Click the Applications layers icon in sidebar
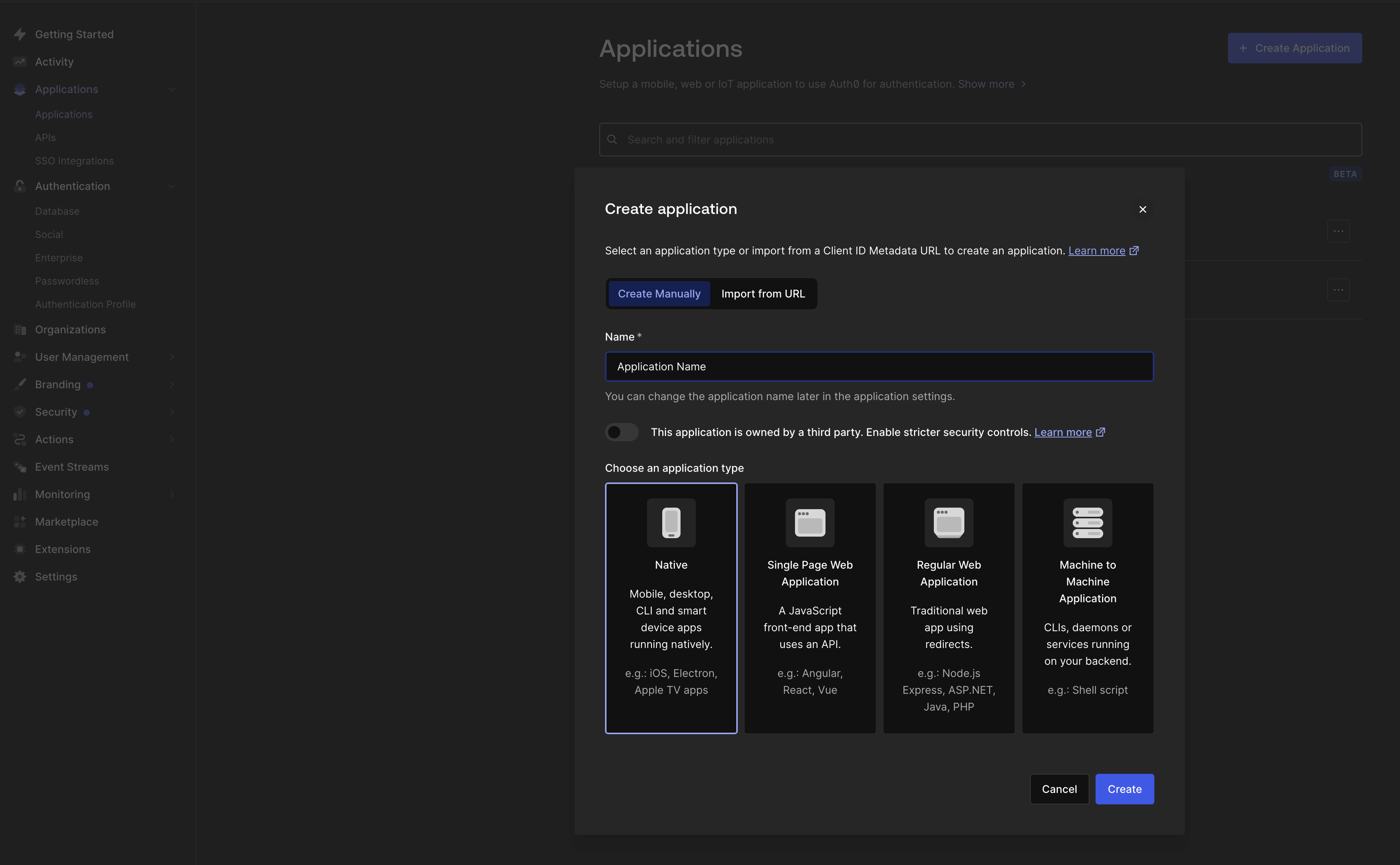The image size is (1400, 865). (x=20, y=89)
